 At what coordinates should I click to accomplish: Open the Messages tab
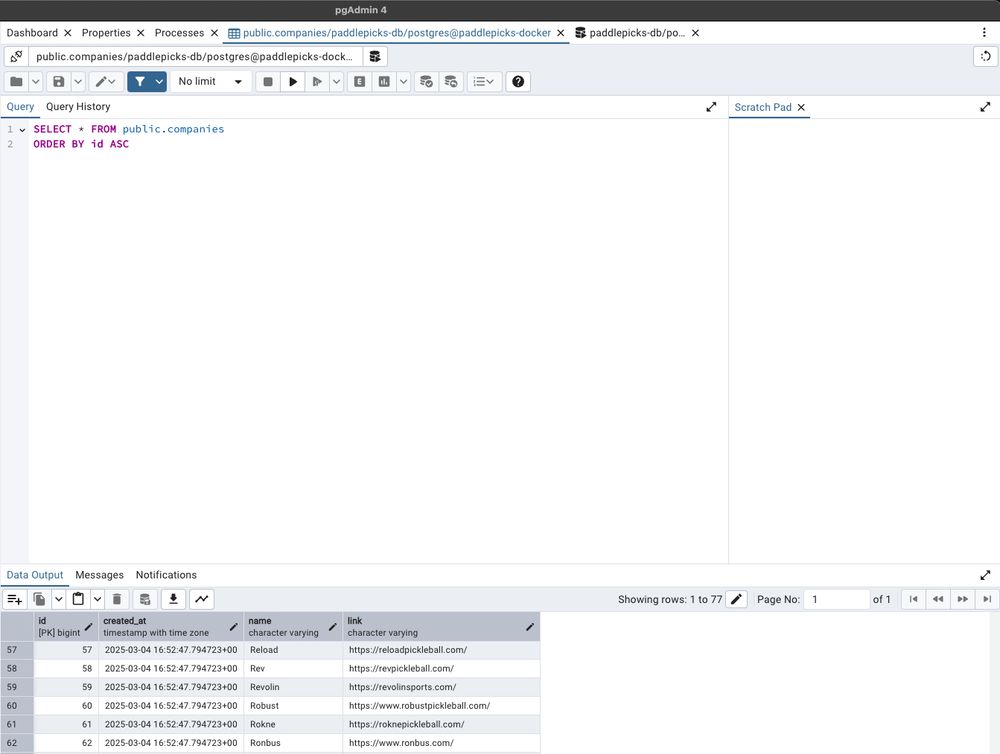pyautogui.click(x=99, y=575)
